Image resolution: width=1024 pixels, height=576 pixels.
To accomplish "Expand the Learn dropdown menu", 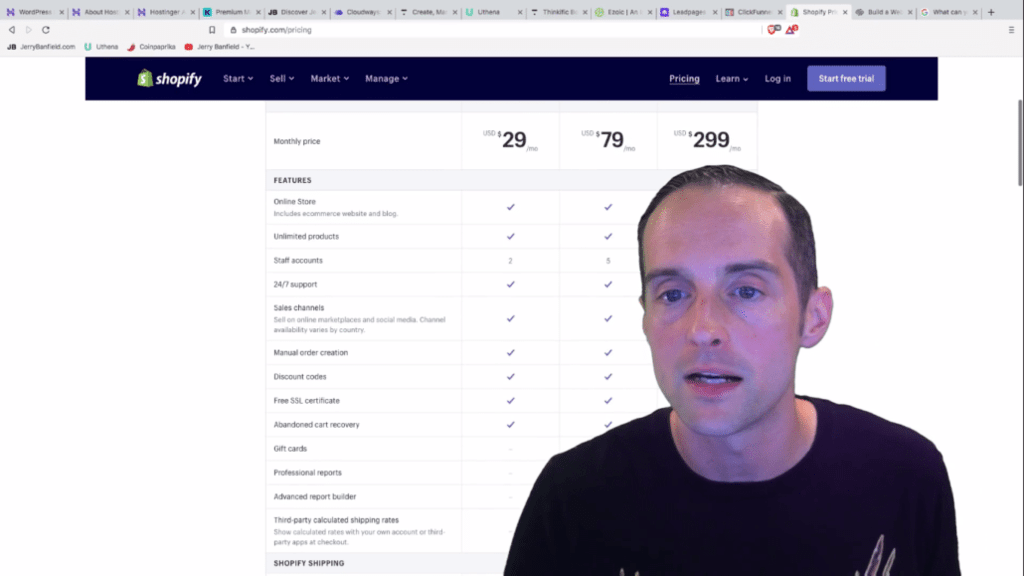I will 732,78.
